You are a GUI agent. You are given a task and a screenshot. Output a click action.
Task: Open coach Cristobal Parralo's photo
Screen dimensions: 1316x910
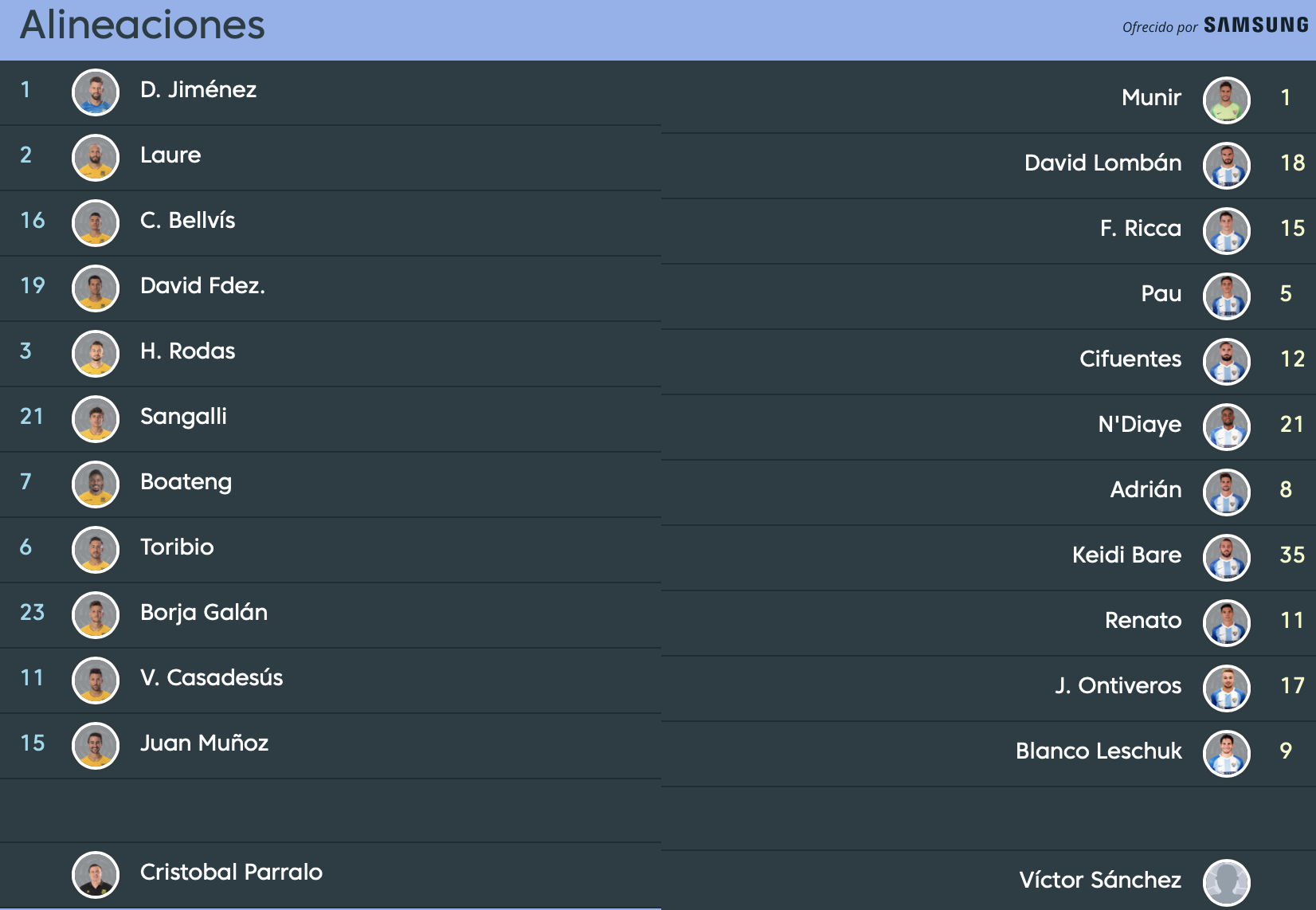coord(96,875)
